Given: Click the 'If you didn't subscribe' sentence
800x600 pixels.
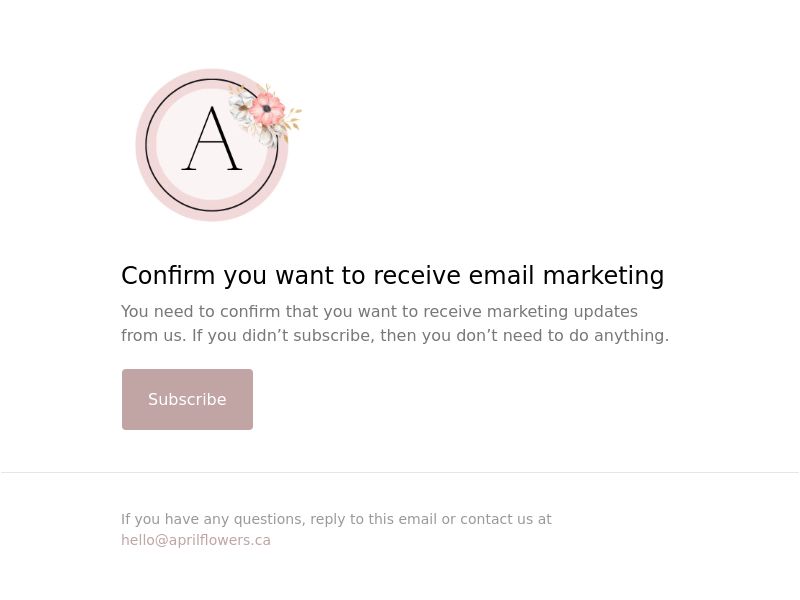Looking at the screenshot, I should [x=430, y=336].
